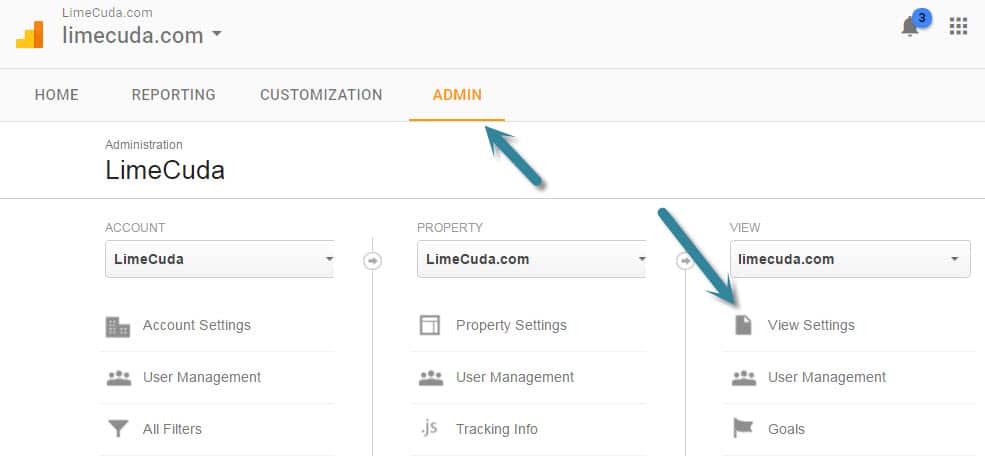Open Tracking Info link
Screen dimensions: 985x456
point(497,430)
